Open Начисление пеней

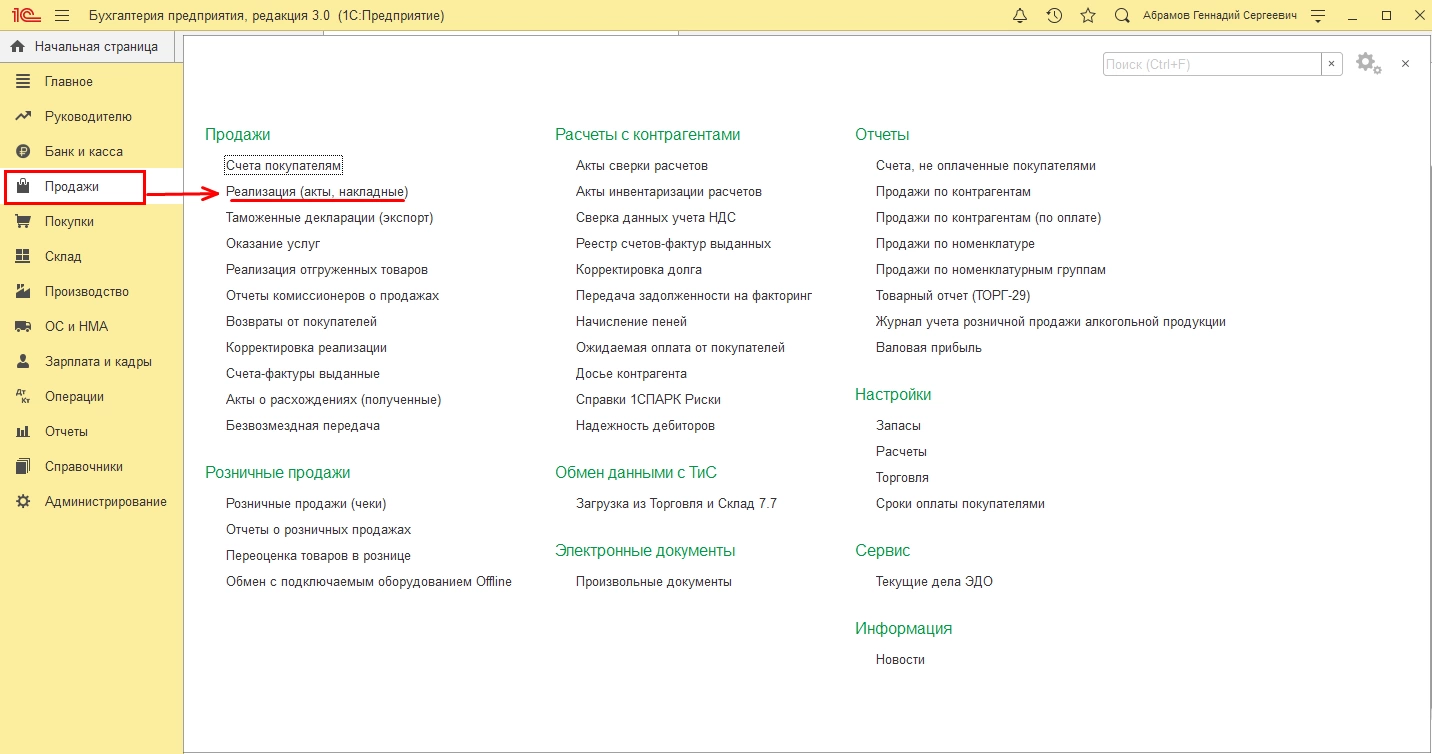tap(631, 321)
